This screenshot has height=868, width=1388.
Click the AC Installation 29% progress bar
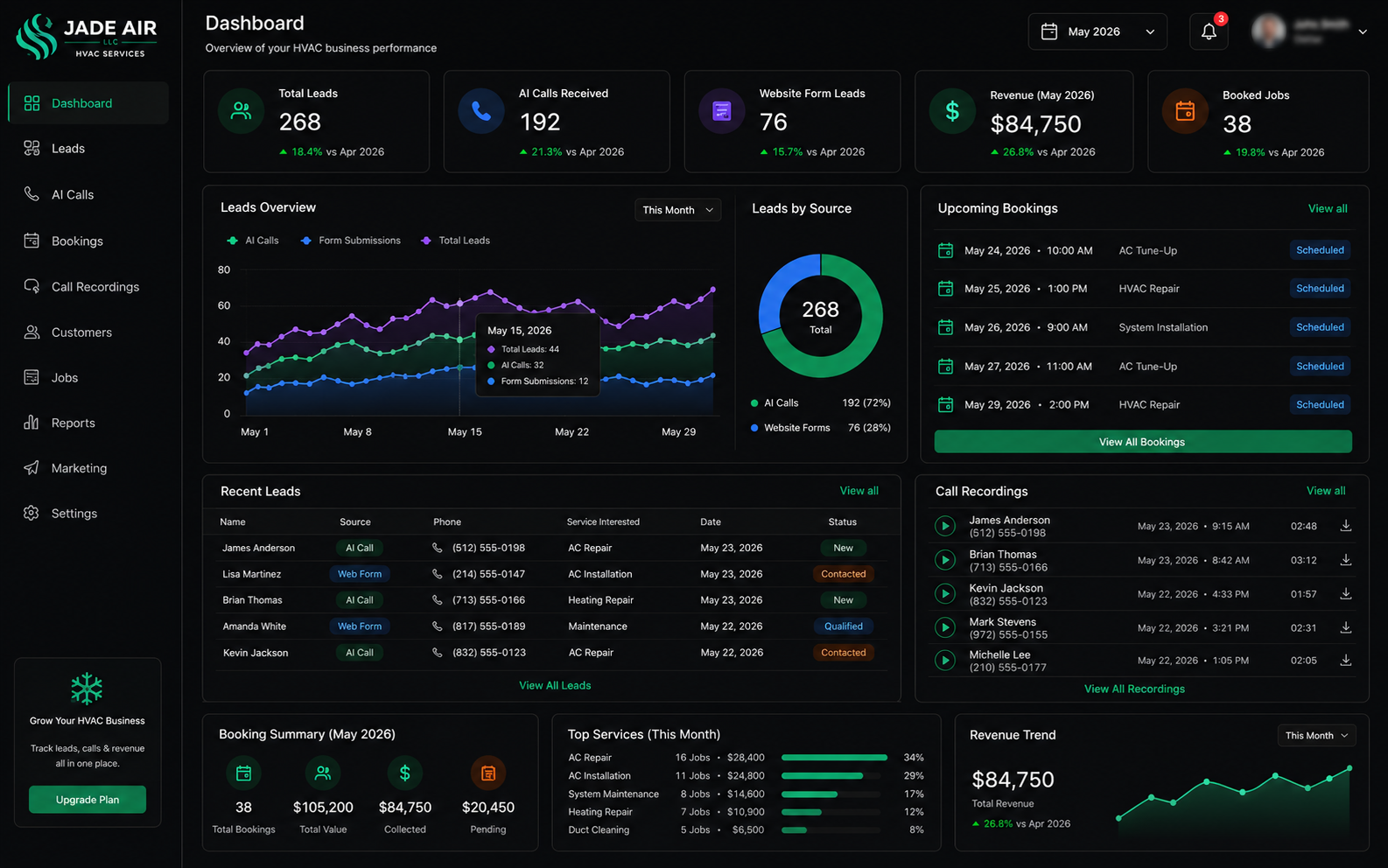pos(831,776)
